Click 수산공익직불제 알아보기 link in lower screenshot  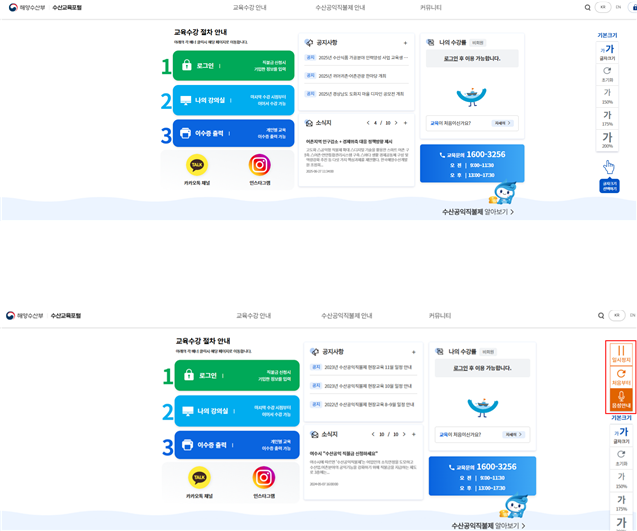pyautogui.click(x=488, y=526)
